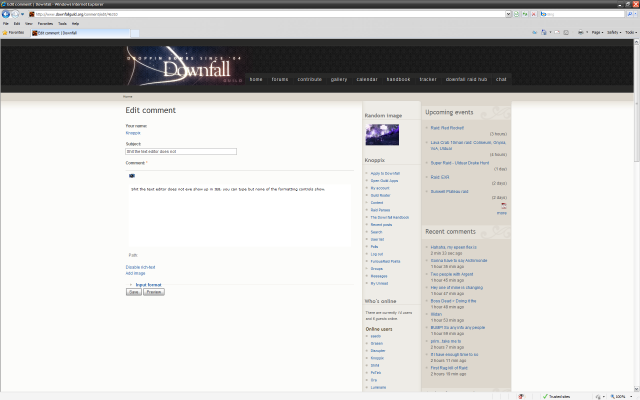The width and height of the screenshot is (640, 400).
Task: Open the downfall raid hub nav link
Action: coord(466,80)
